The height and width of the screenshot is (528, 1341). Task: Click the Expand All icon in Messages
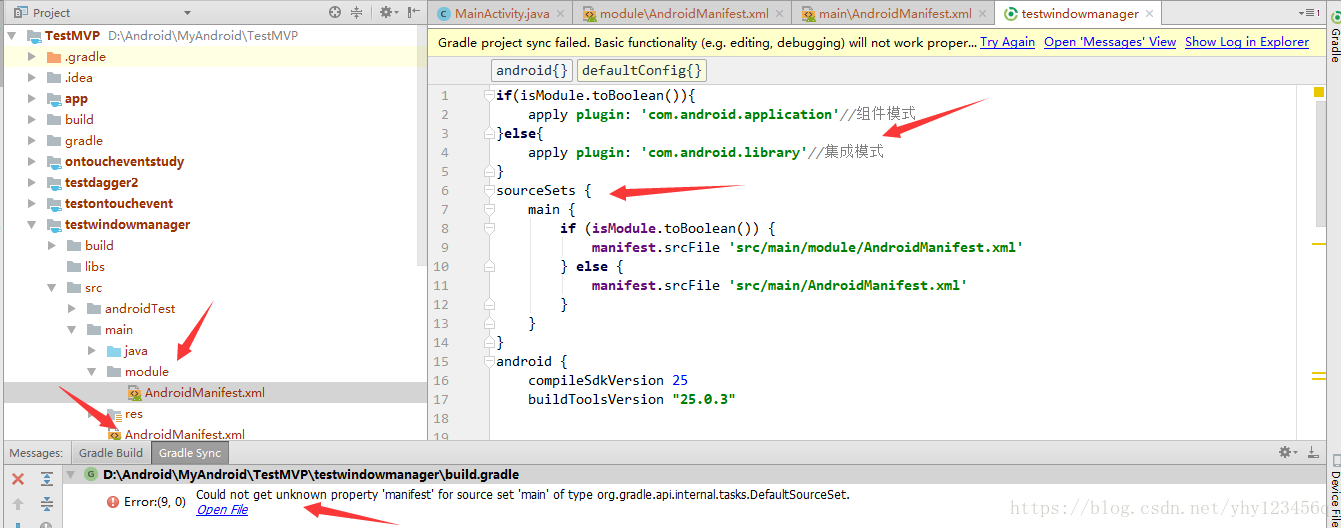(46, 479)
